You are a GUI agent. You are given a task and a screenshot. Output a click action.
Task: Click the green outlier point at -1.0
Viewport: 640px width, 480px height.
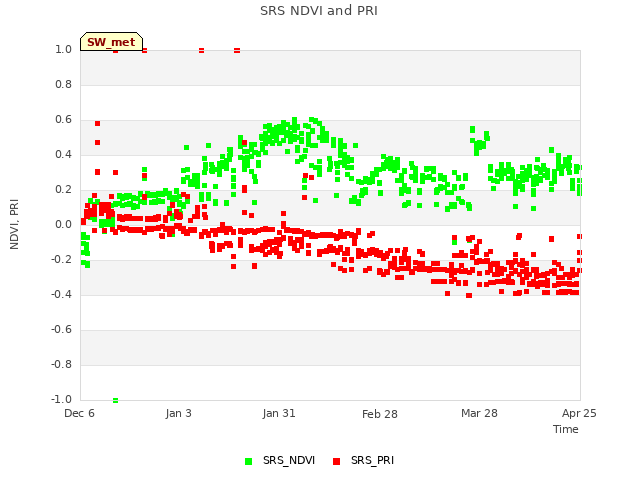(x=116, y=400)
